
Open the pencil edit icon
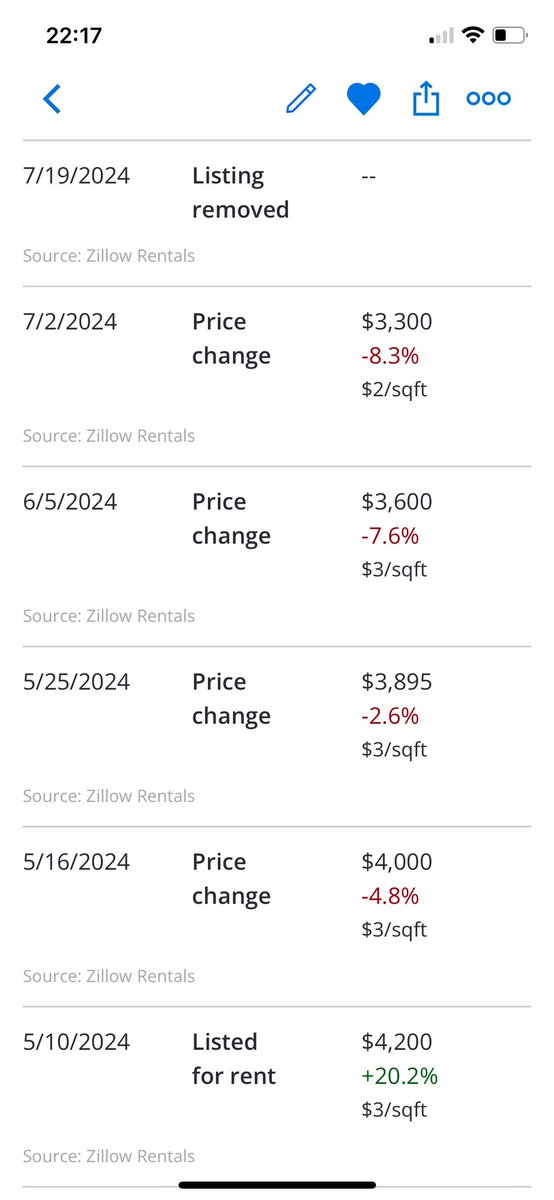pyautogui.click(x=301, y=99)
